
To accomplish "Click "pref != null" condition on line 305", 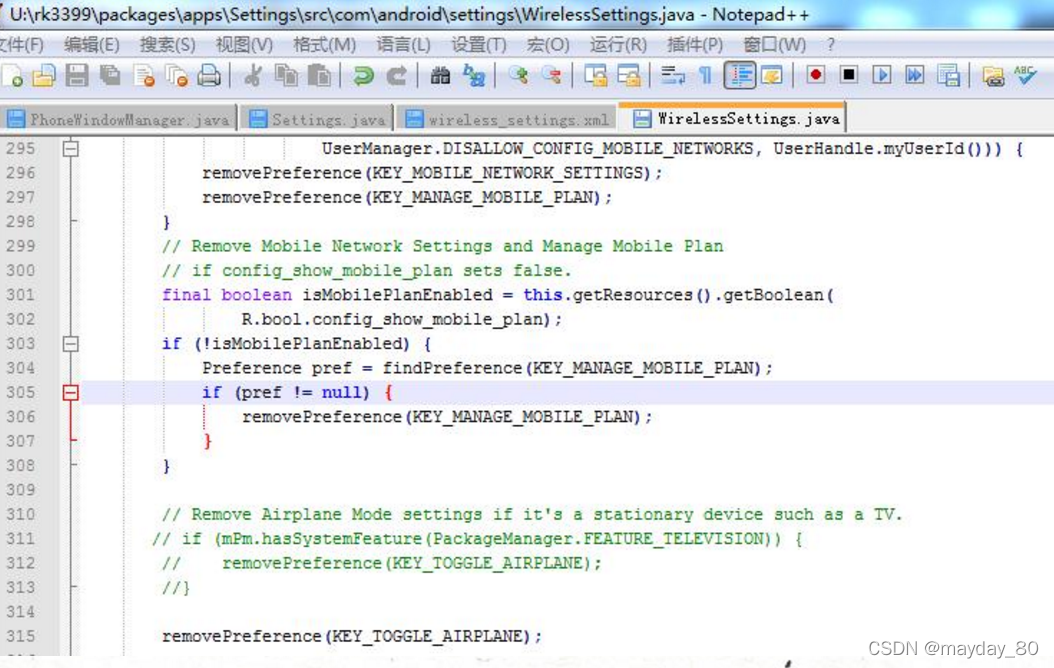I will [302, 392].
